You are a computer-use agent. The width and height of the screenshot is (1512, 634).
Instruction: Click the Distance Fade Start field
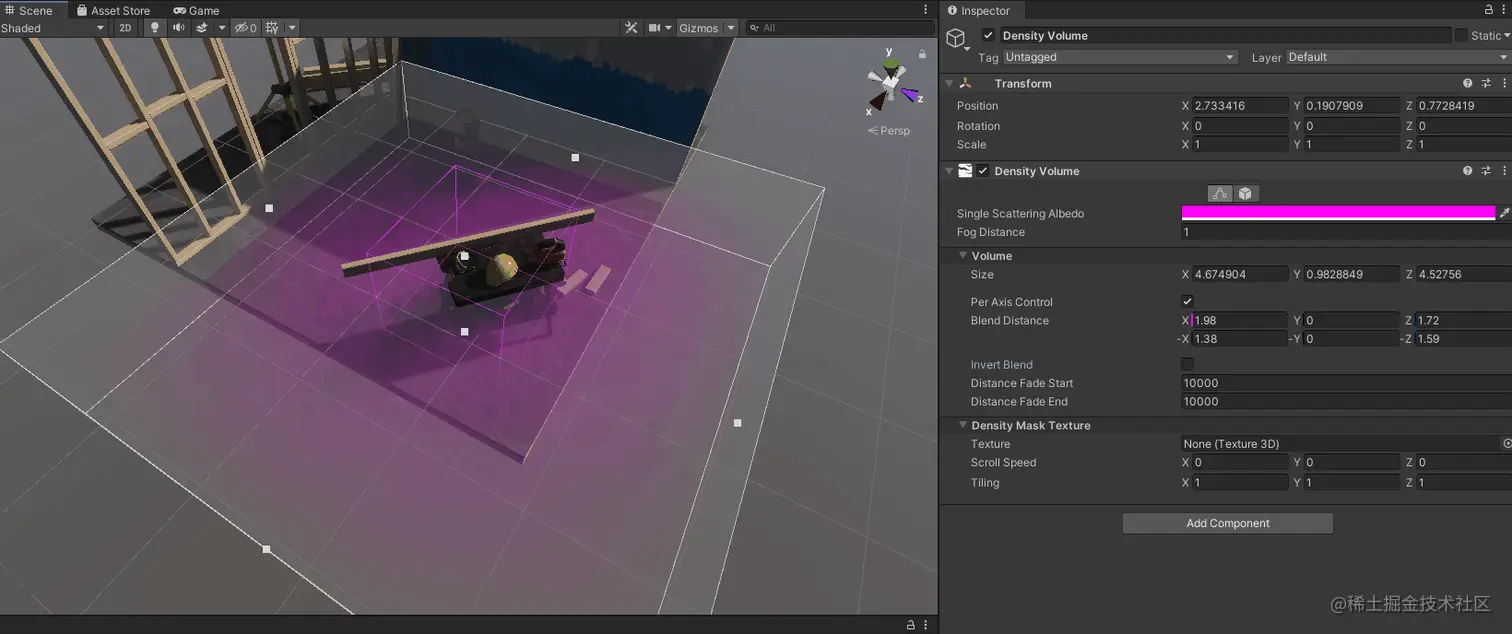[x=1346, y=383]
